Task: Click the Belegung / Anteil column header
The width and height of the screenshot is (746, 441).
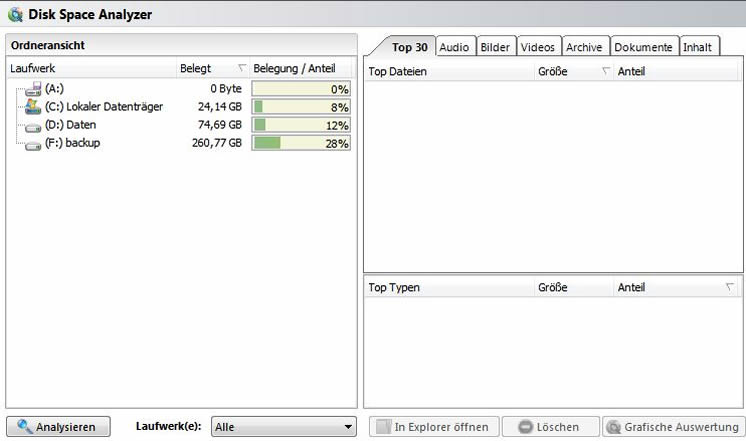Action: click(x=302, y=68)
